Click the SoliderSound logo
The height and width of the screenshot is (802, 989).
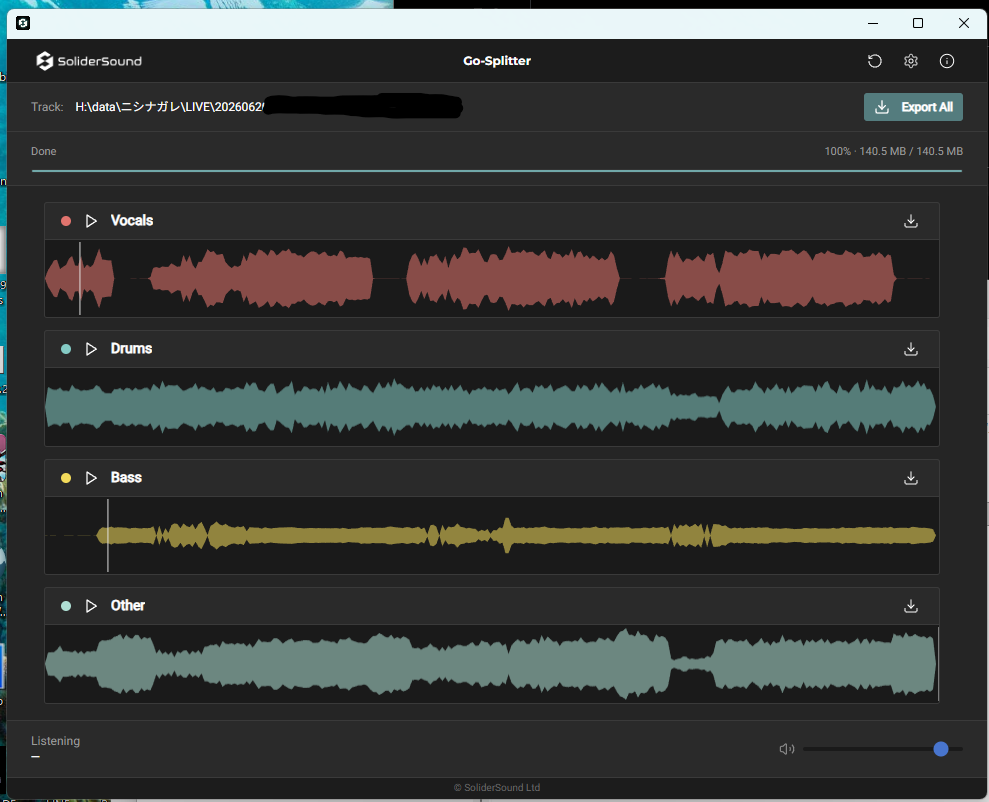(89, 61)
